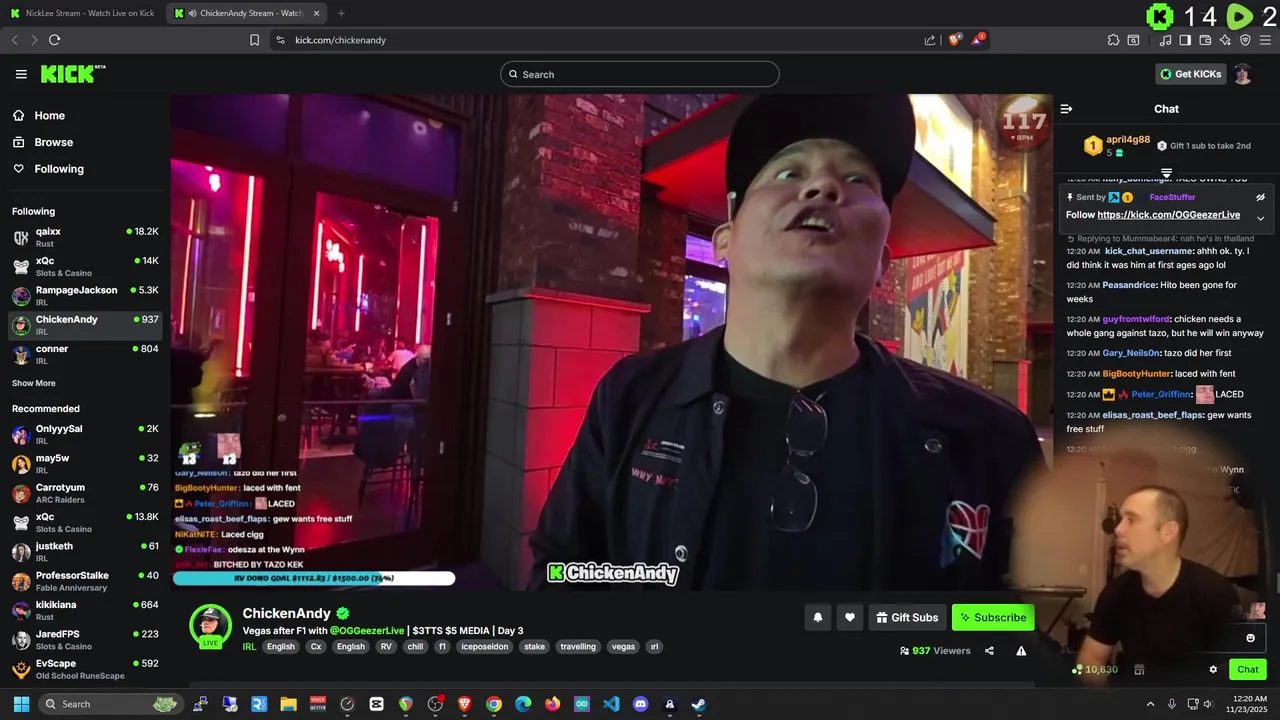Click the Kick logo to go home
The width and height of the screenshot is (1280, 720).
coord(73,74)
